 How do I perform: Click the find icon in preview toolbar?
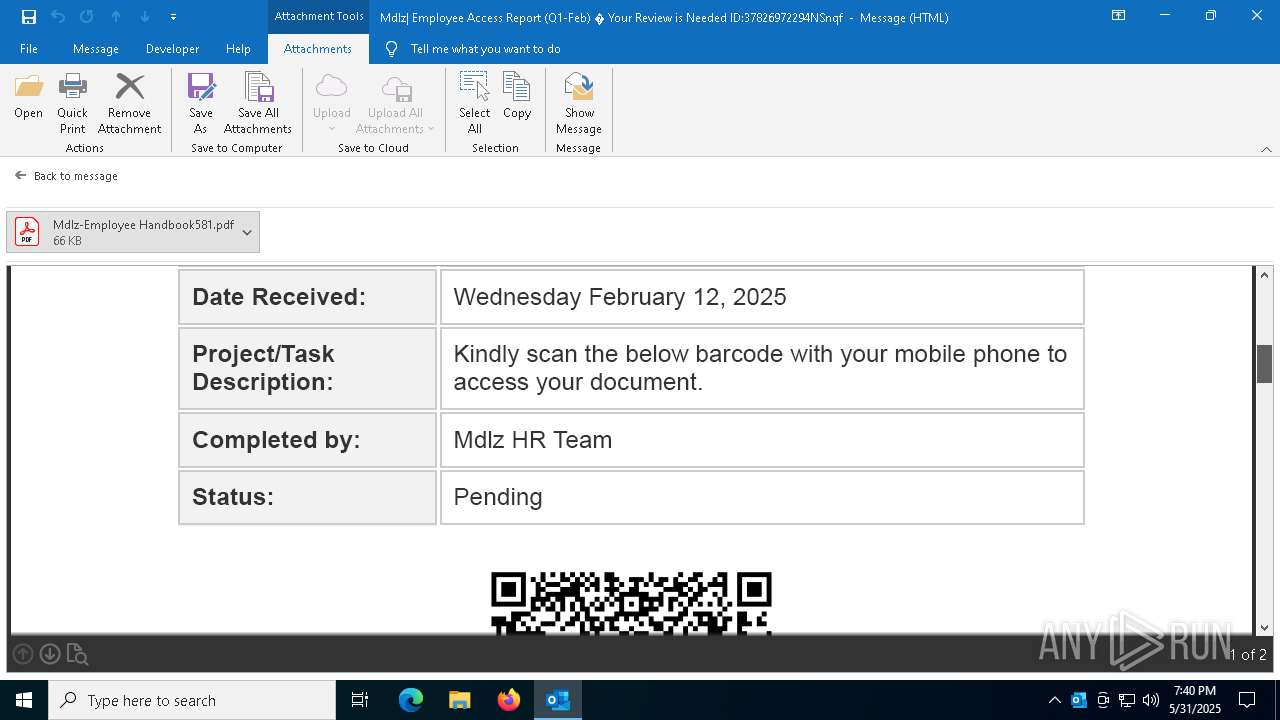click(x=77, y=655)
